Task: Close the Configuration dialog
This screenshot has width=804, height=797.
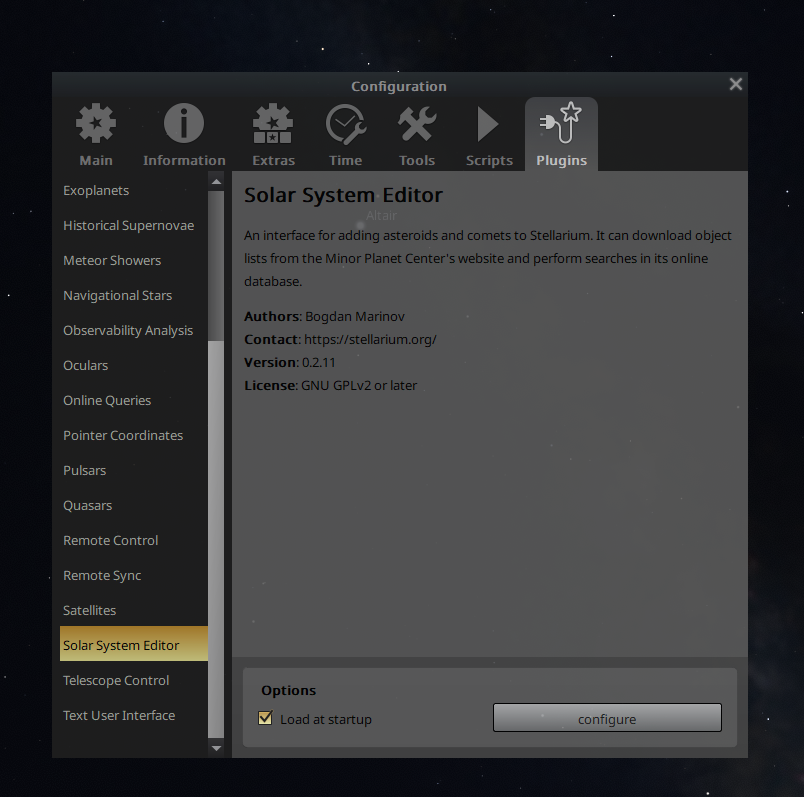Action: (x=736, y=84)
